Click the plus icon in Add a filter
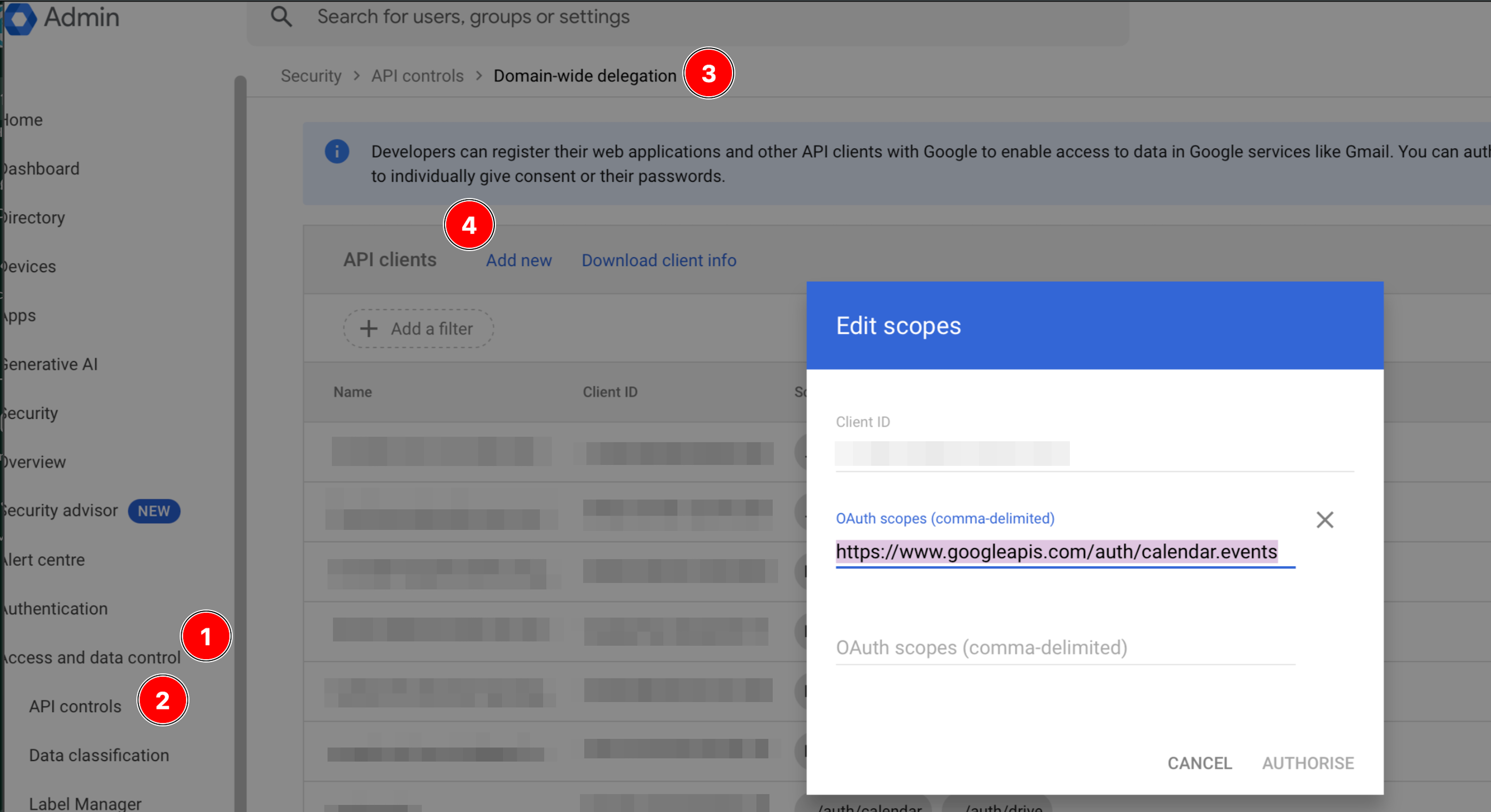 (369, 329)
